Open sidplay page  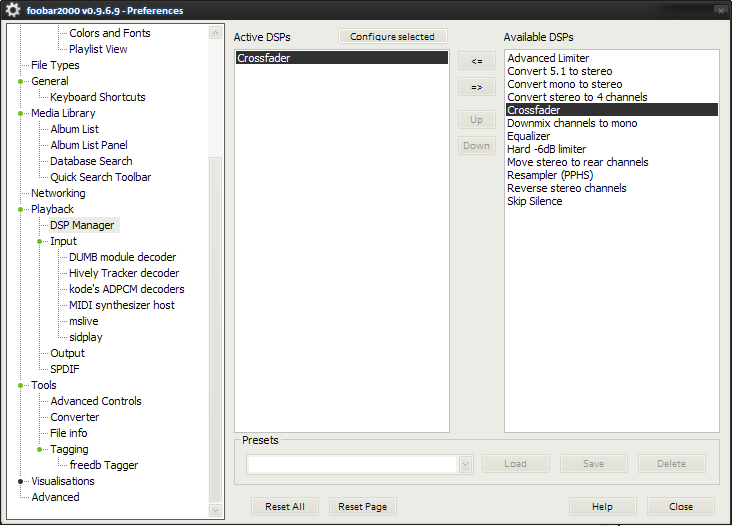85,337
